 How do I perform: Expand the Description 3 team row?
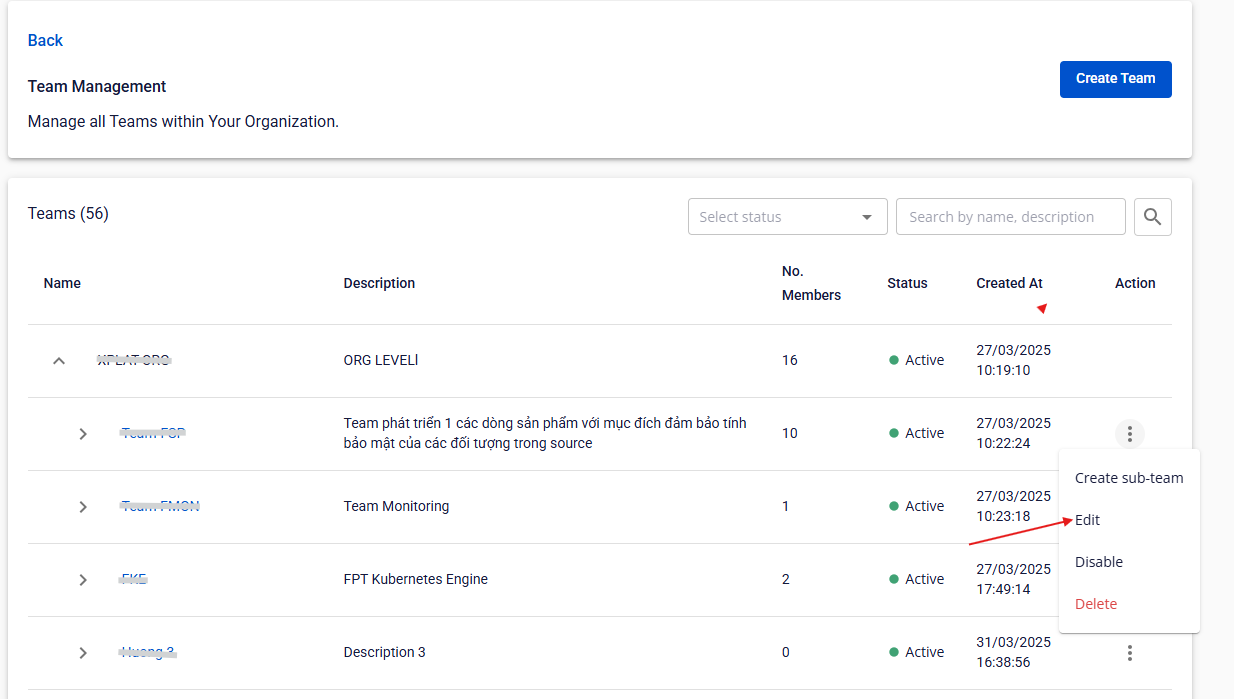coord(83,653)
